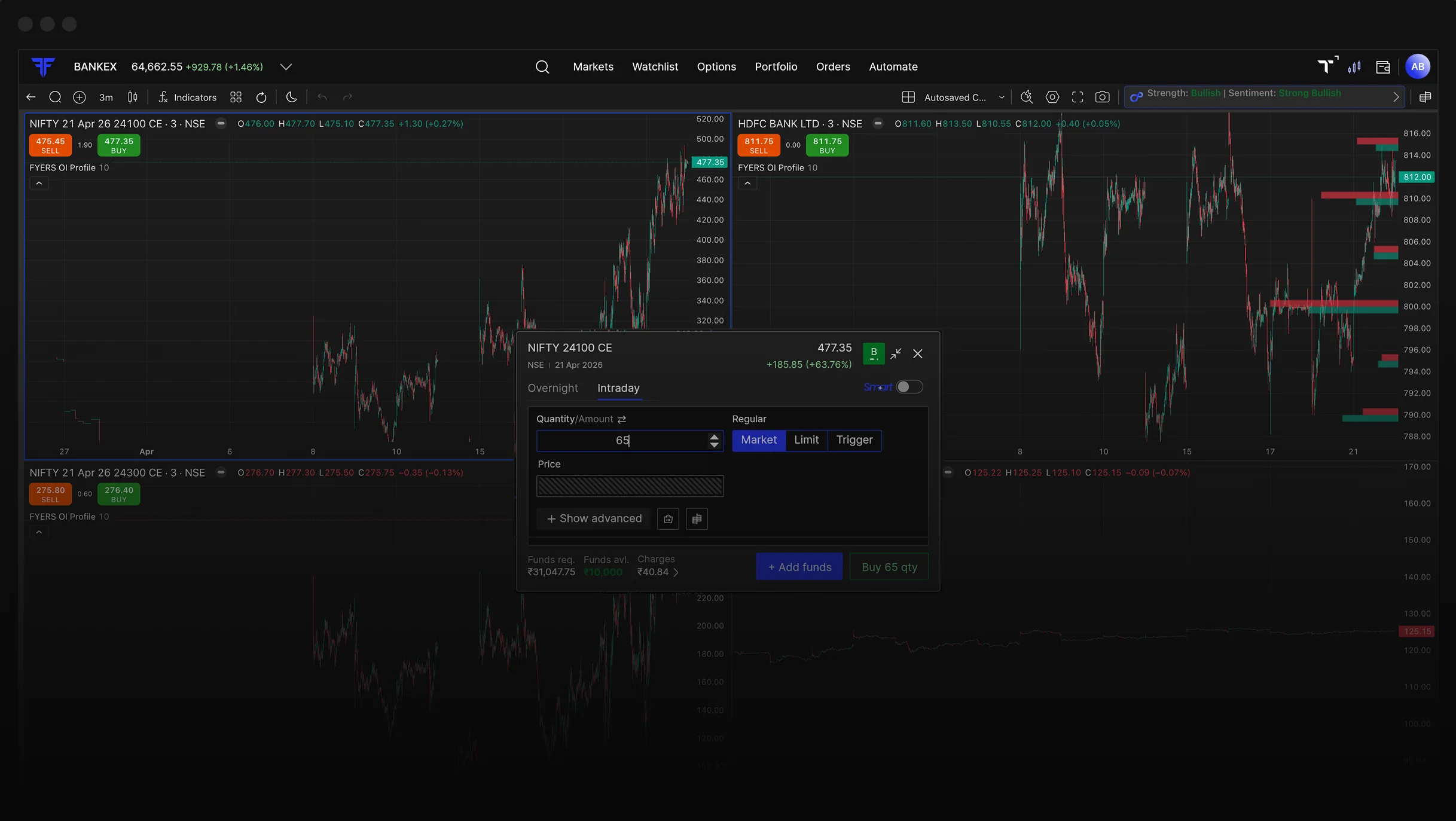Swap Quantity/Amount input mode

click(x=622, y=419)
